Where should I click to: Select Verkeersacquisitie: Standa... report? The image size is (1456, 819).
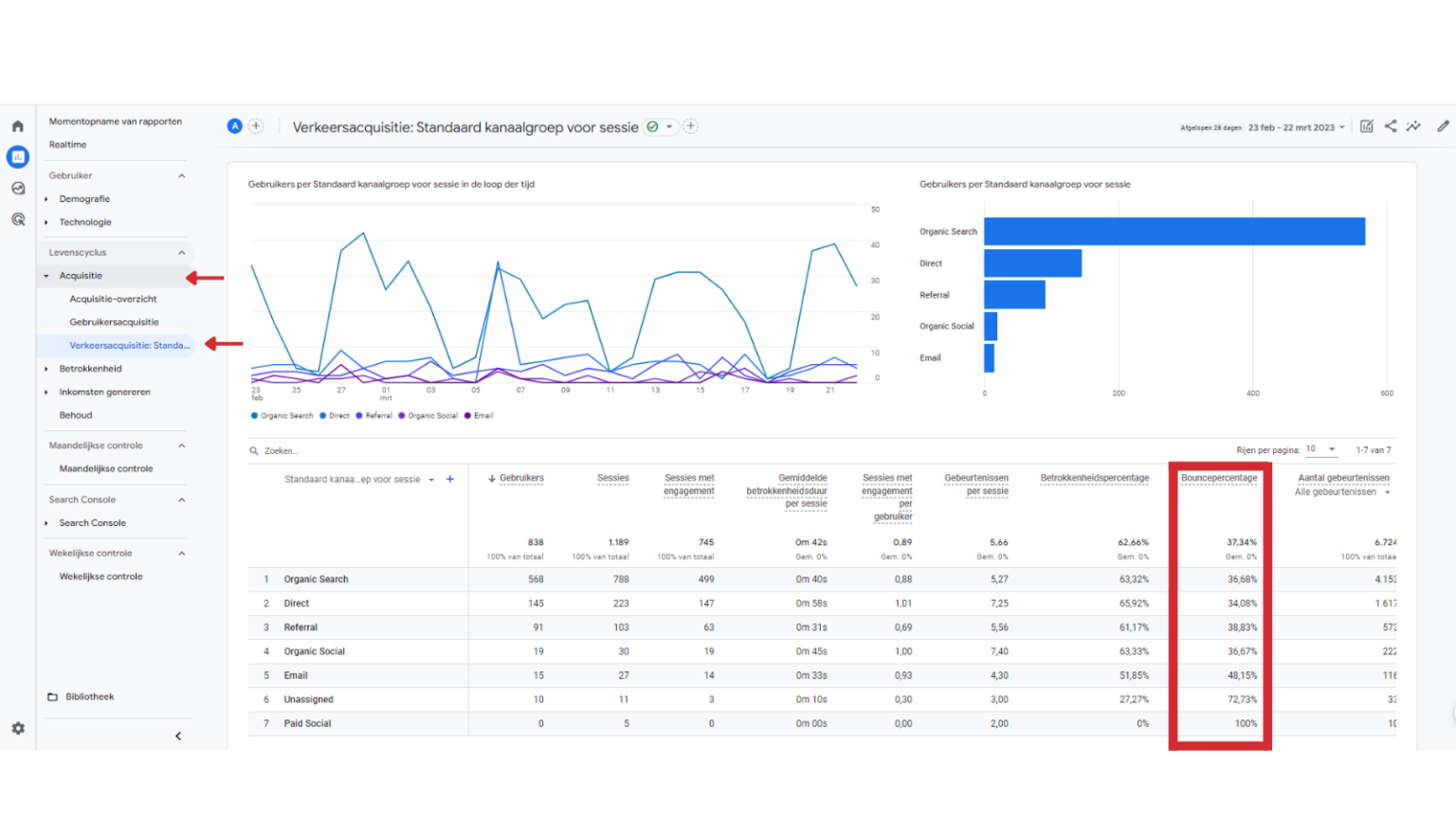pos(129,345)
